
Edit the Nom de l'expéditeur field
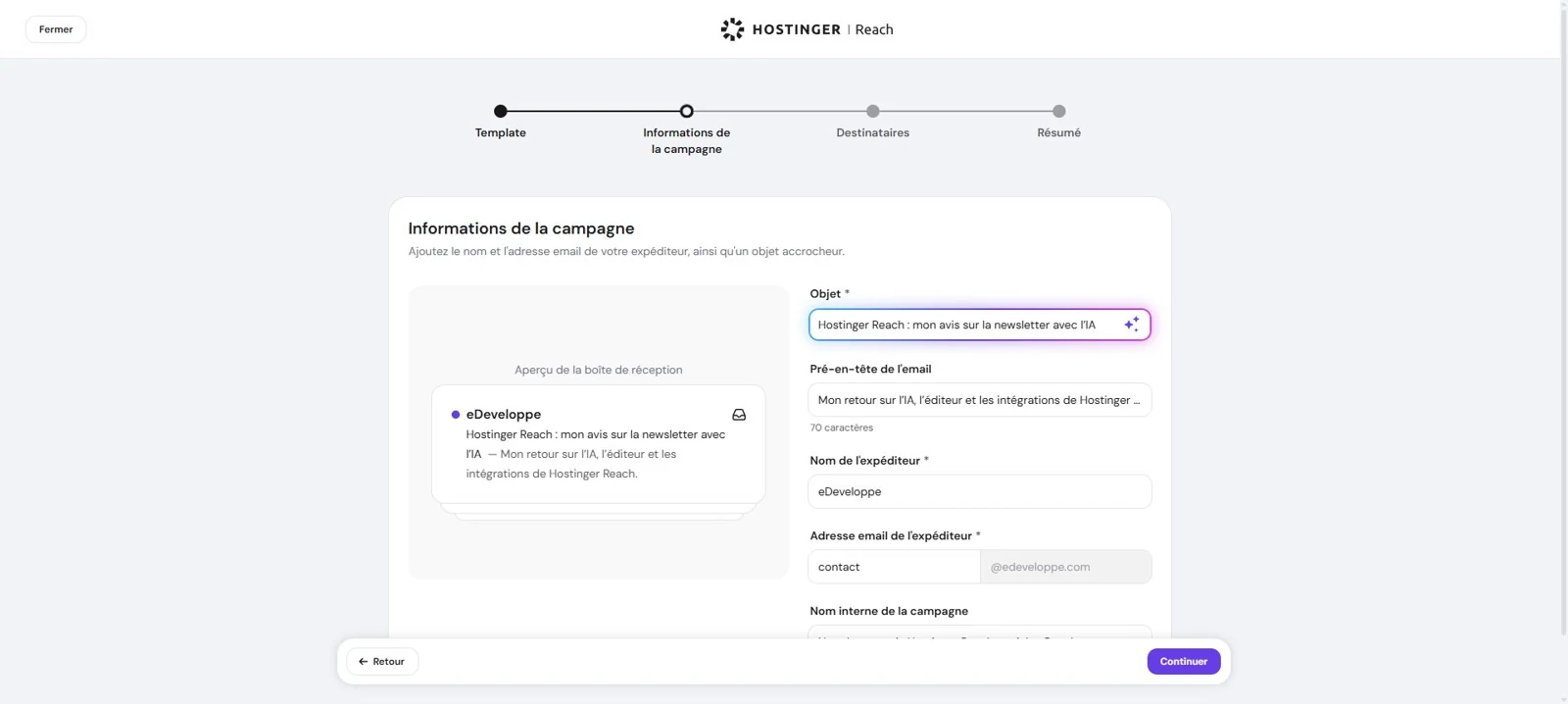pos(980,492)
